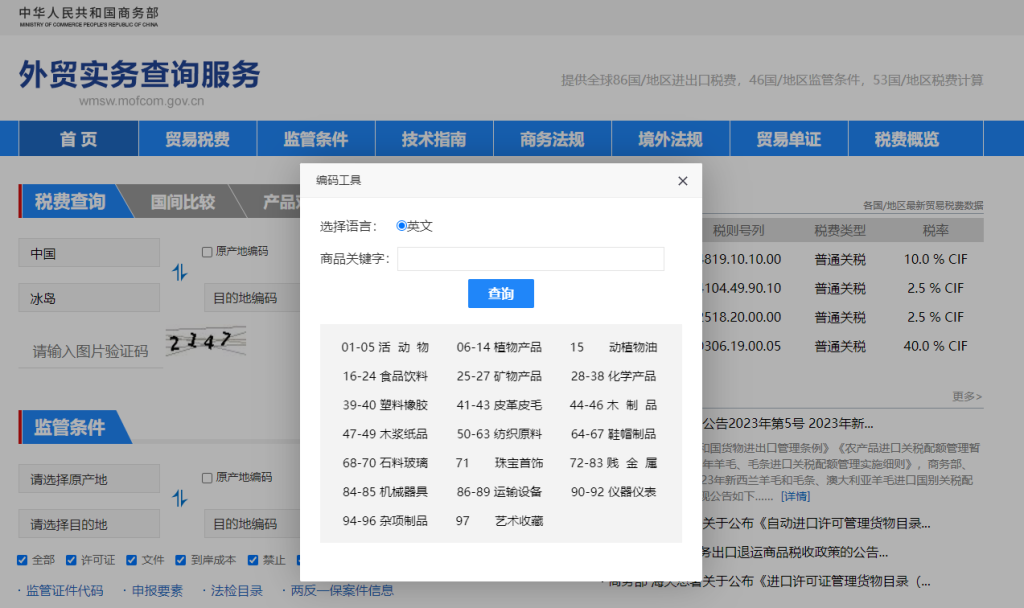The width and height of the screenshot is (1024, 608).
Task: Select category 47-49 木浆纸品
Action: coord(385,434)
